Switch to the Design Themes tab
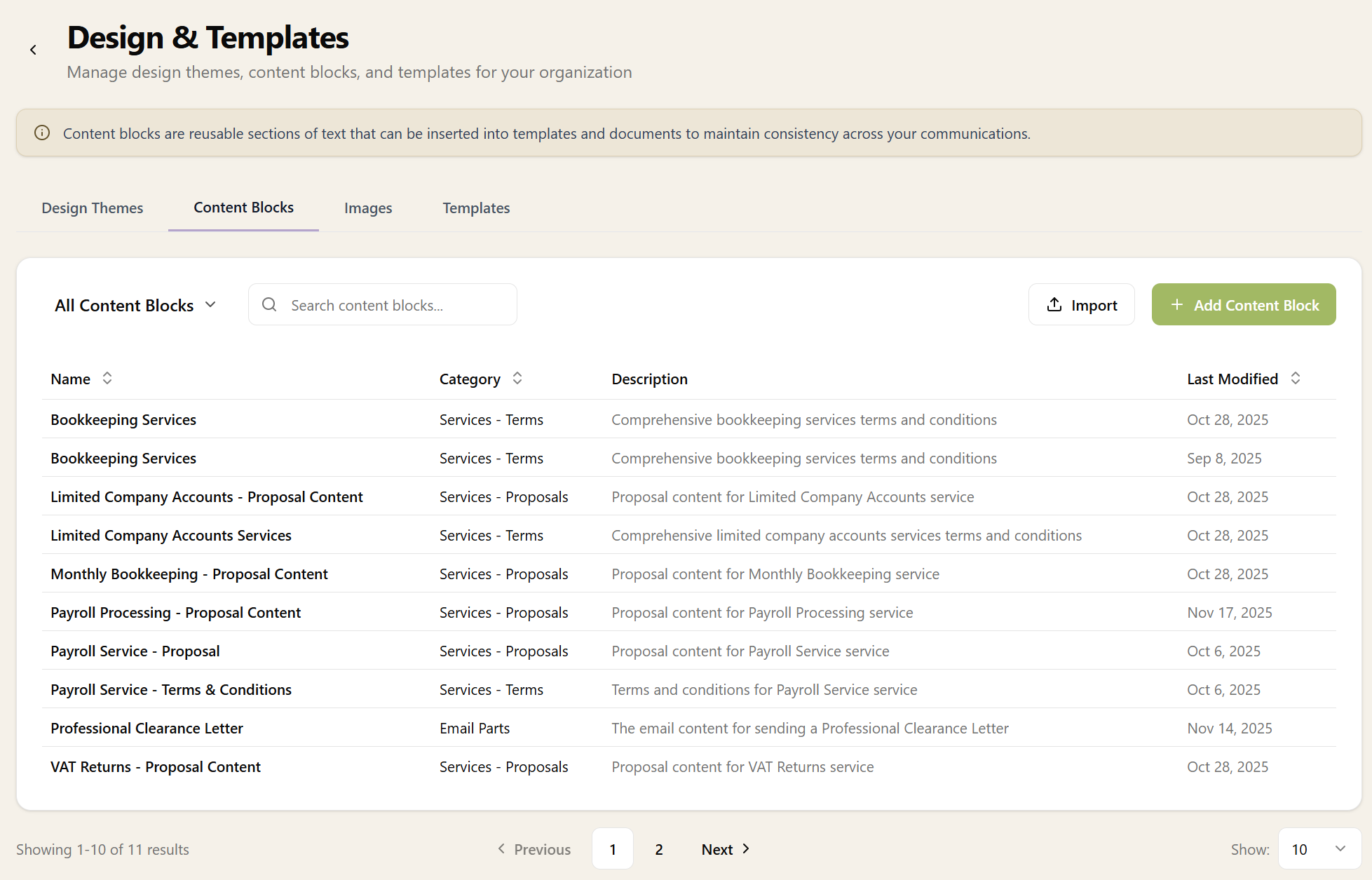The height and width of the screenshot is (880, 1372). pyautogui.click(x=92, y=208)
